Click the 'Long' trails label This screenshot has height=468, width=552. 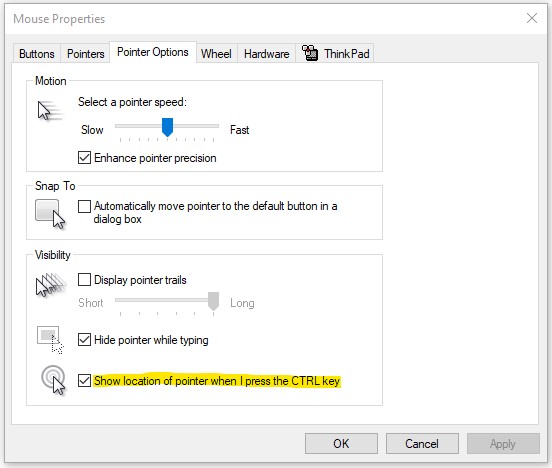point(242,303)
